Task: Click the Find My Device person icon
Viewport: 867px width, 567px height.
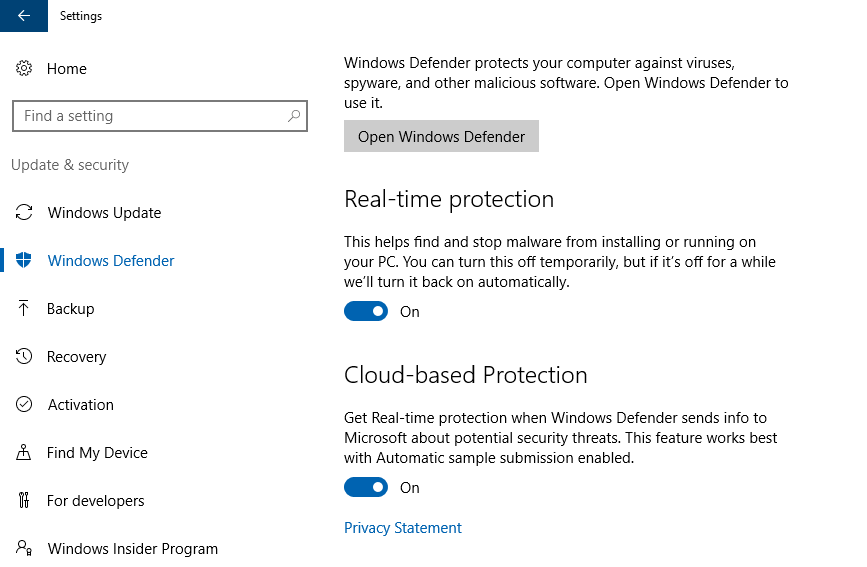Action: [23, 452]
